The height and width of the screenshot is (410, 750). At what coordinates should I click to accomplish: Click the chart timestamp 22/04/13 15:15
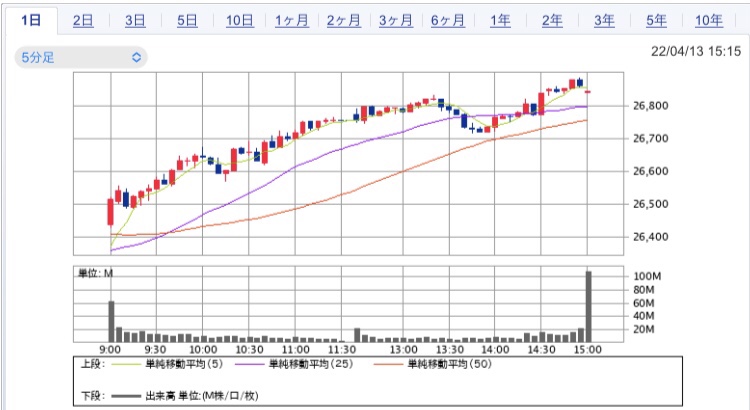click(x=696, y=51)
